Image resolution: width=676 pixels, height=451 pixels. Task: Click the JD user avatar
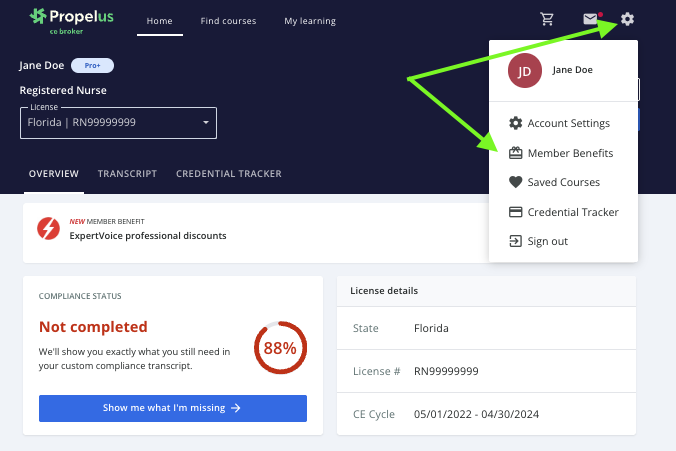(x=524, y=70)
